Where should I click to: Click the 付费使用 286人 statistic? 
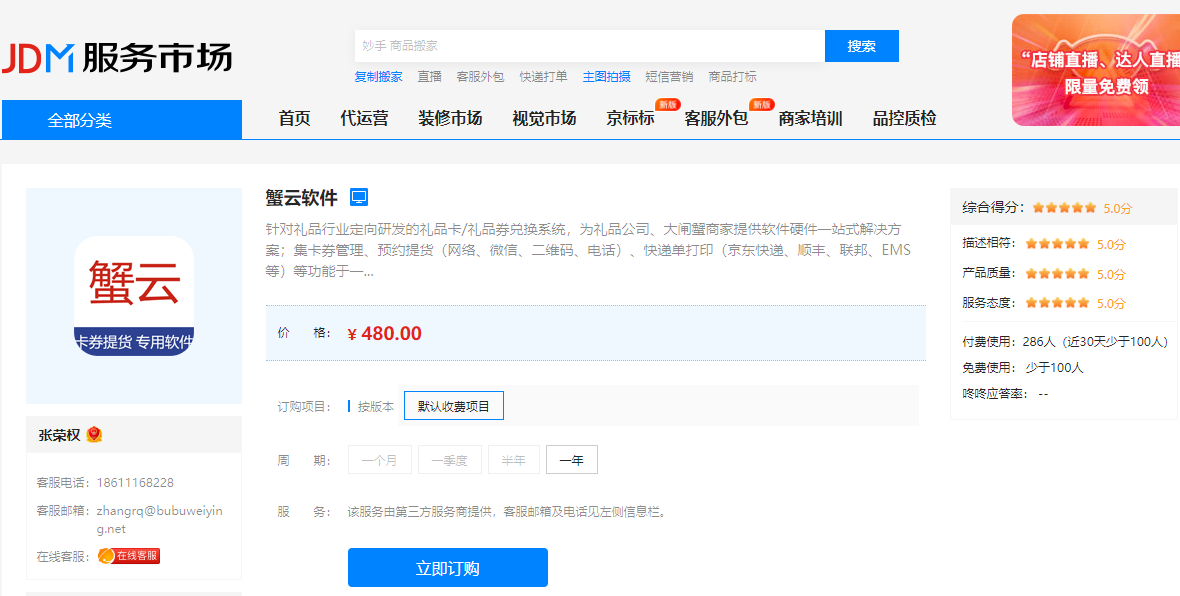(1065, 342)
